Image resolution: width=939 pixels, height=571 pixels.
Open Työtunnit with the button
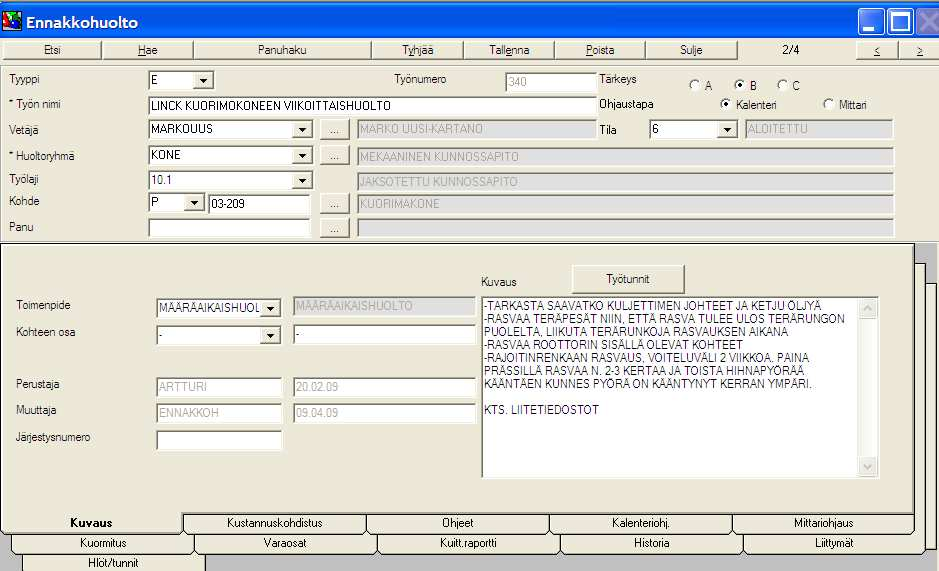pos(628,279)
